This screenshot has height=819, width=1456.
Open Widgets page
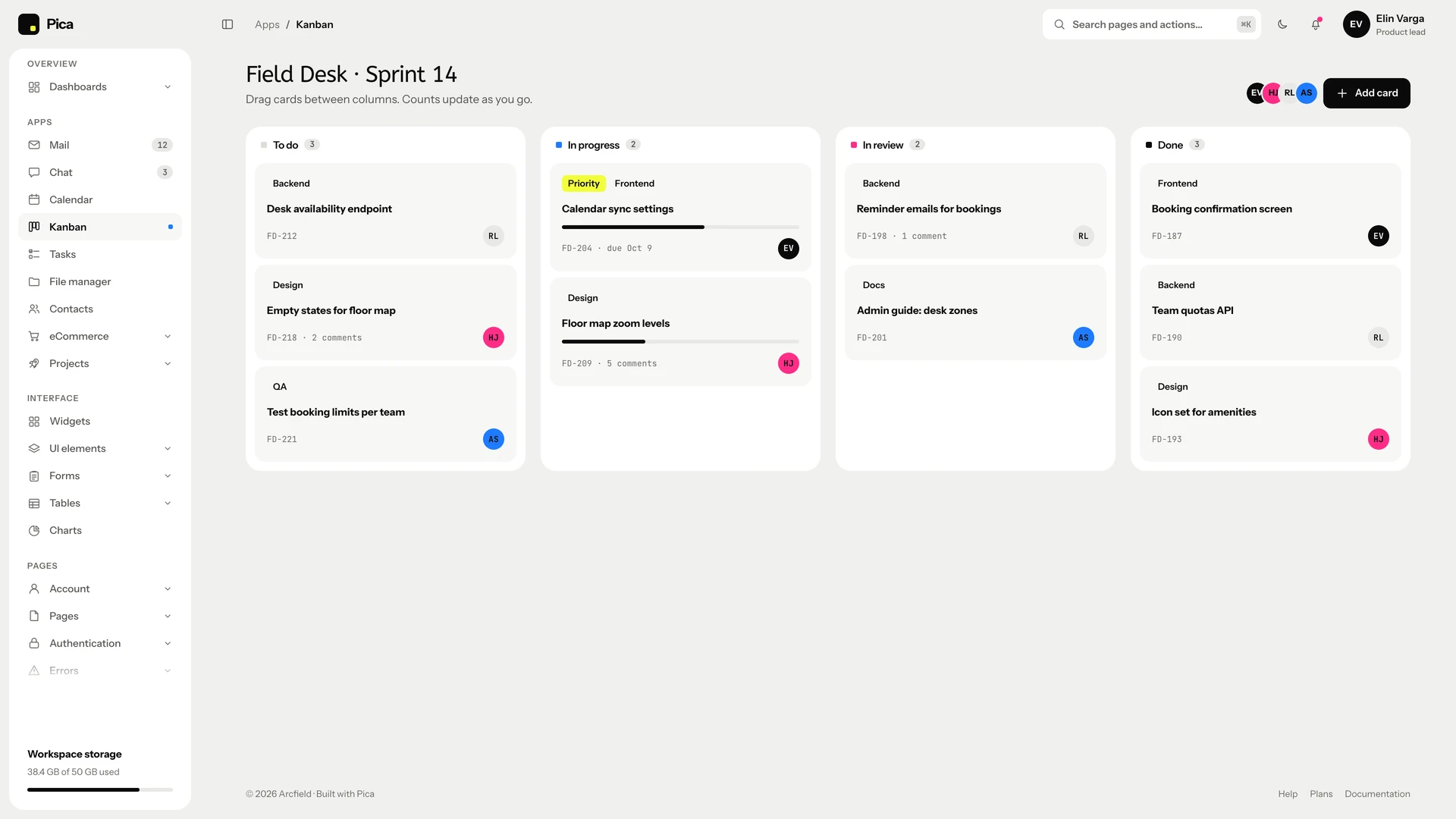point(100,421)
